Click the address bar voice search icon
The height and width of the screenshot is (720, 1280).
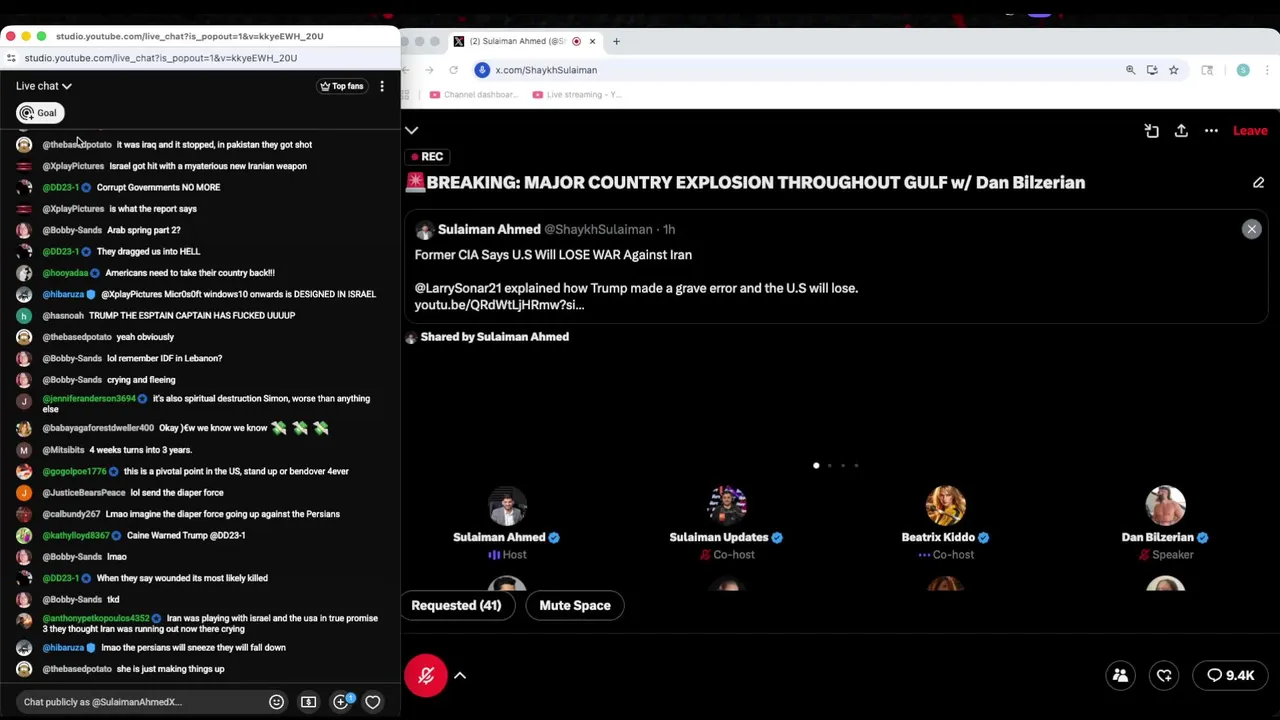pyautogui.click(x=482, y=70)
